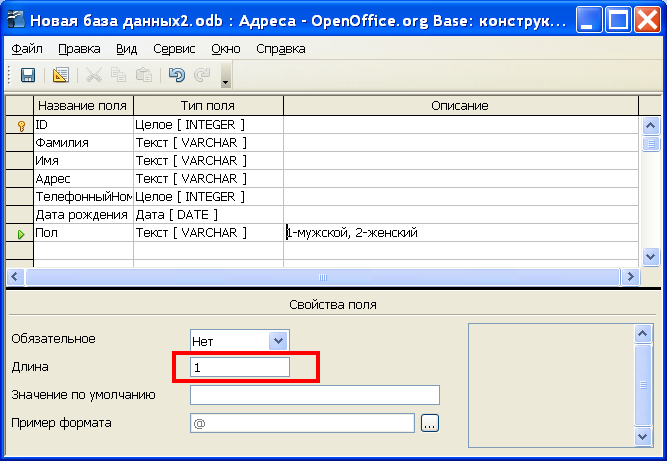Click into the Длина input field
Viewport: 667px width, 461px height.
(240, 367)
